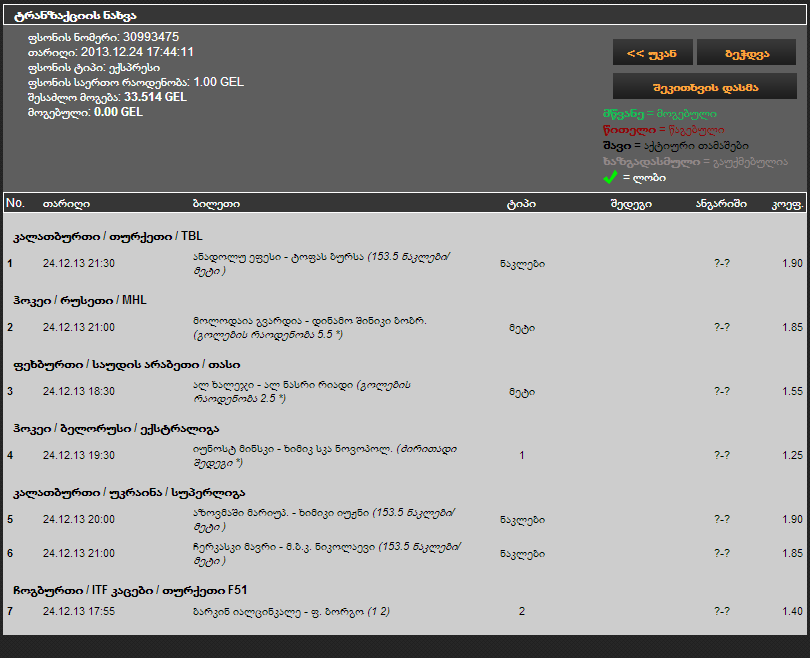Click row 7 date 24.12.13 17:55
This screenshot has height=658, width=810.
(79, 612)
